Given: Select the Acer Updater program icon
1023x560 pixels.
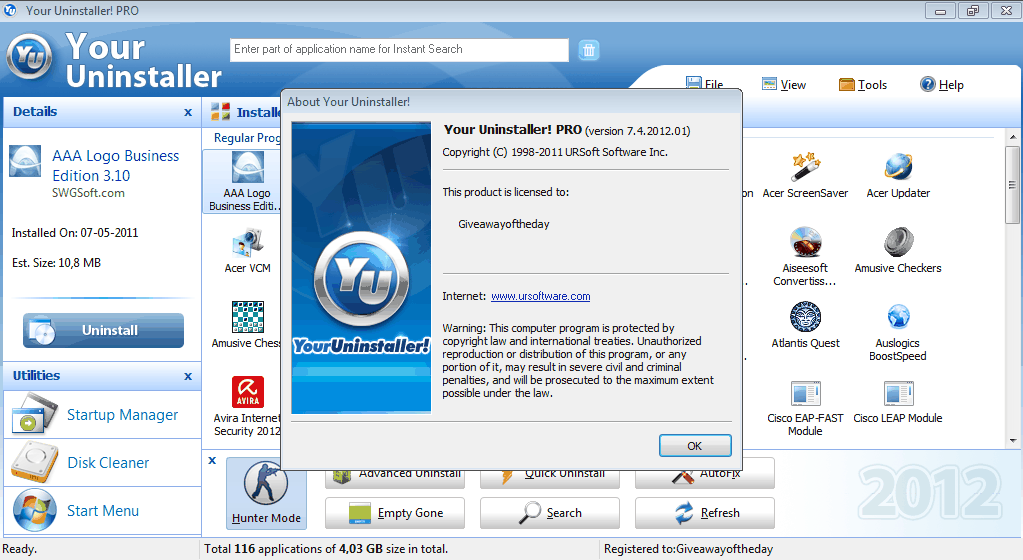Looking at the screenshot, I should point(898,168).
